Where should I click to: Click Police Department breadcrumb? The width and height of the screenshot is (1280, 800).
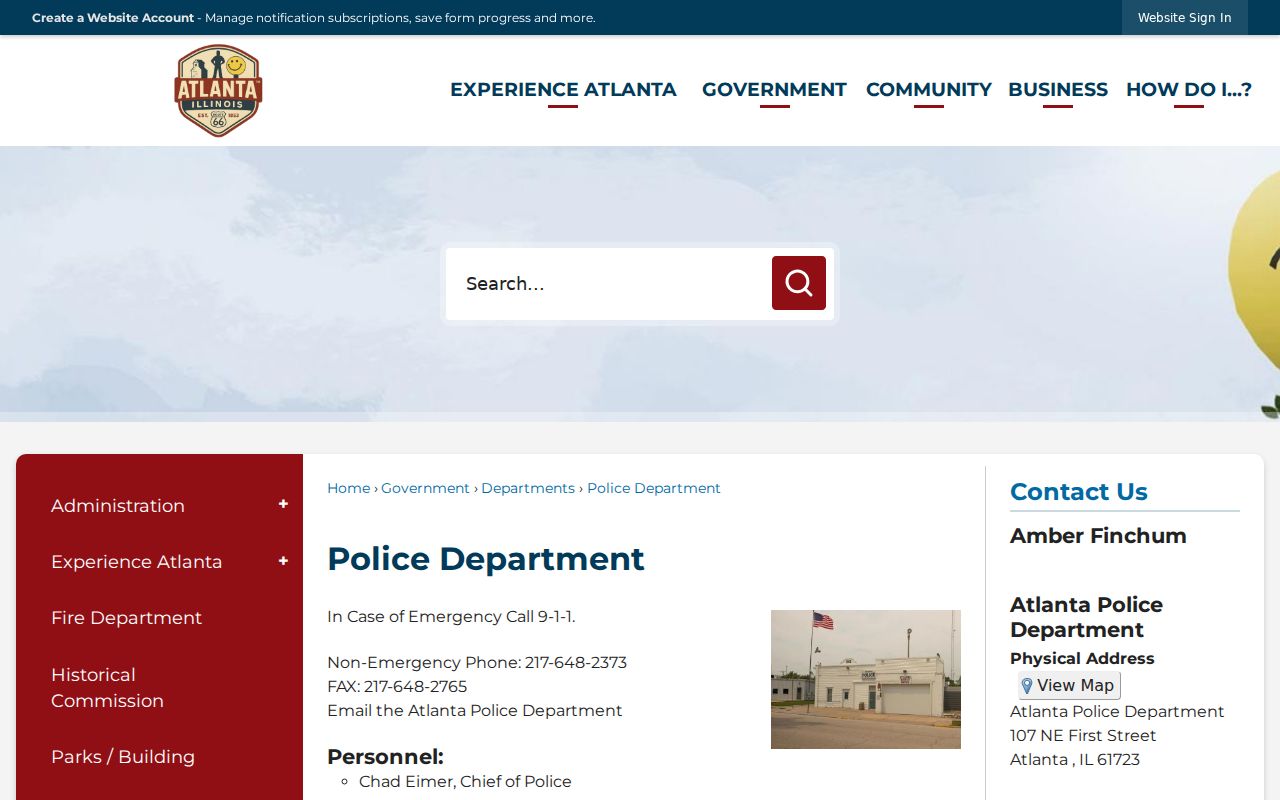click(654, 488)
